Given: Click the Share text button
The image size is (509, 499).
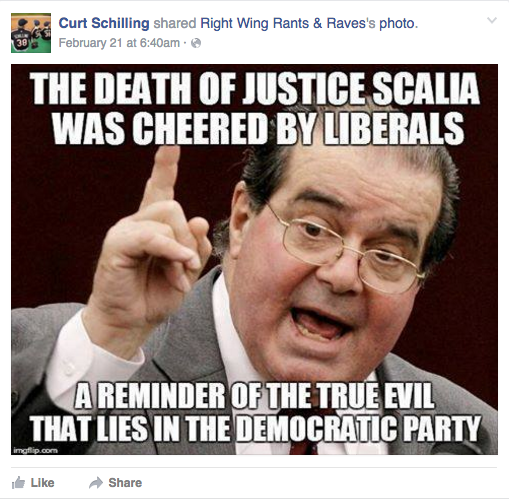Looking at the screenshot, I should point(125,483).
